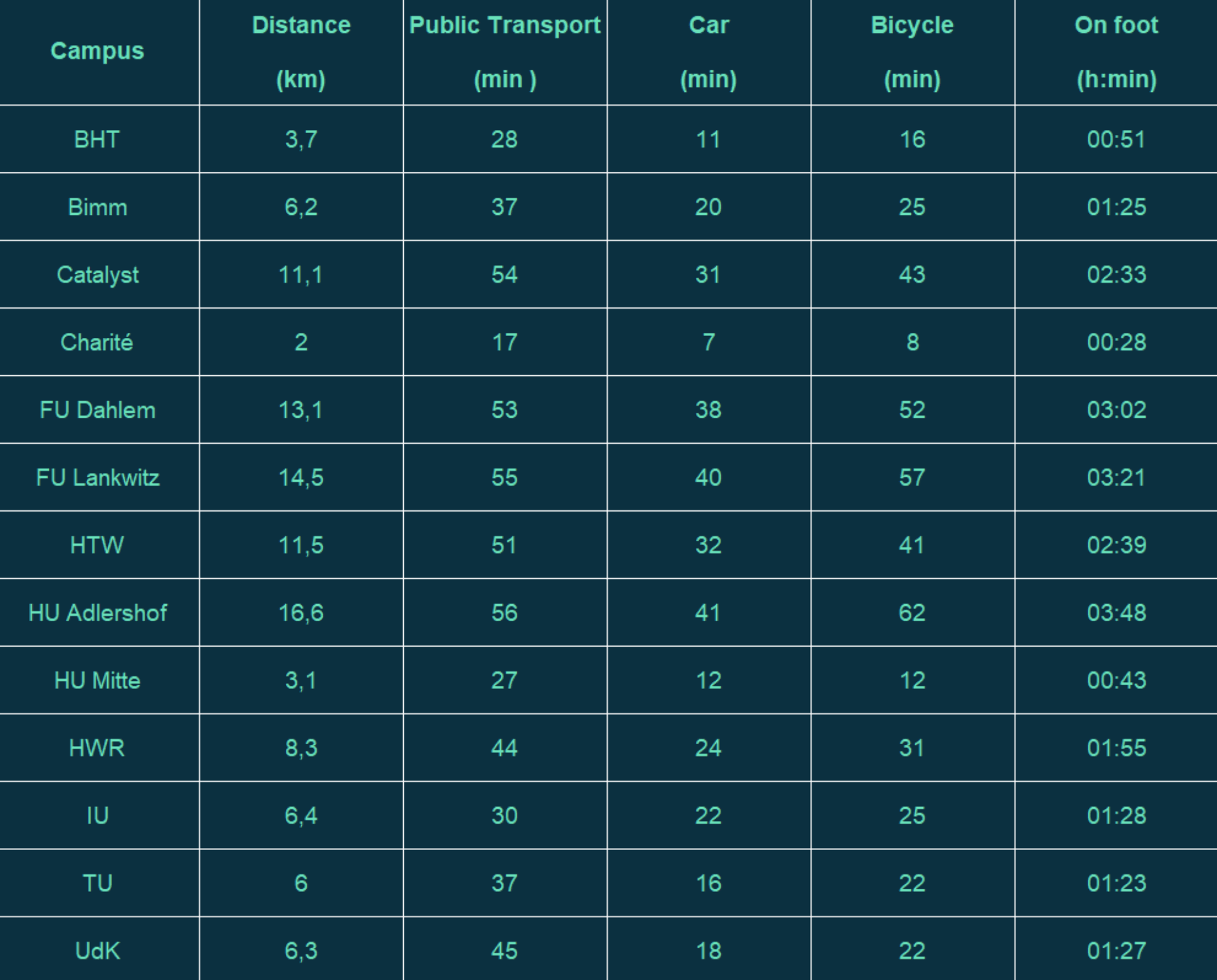Select the Car (min) header cell

[709, 51]
